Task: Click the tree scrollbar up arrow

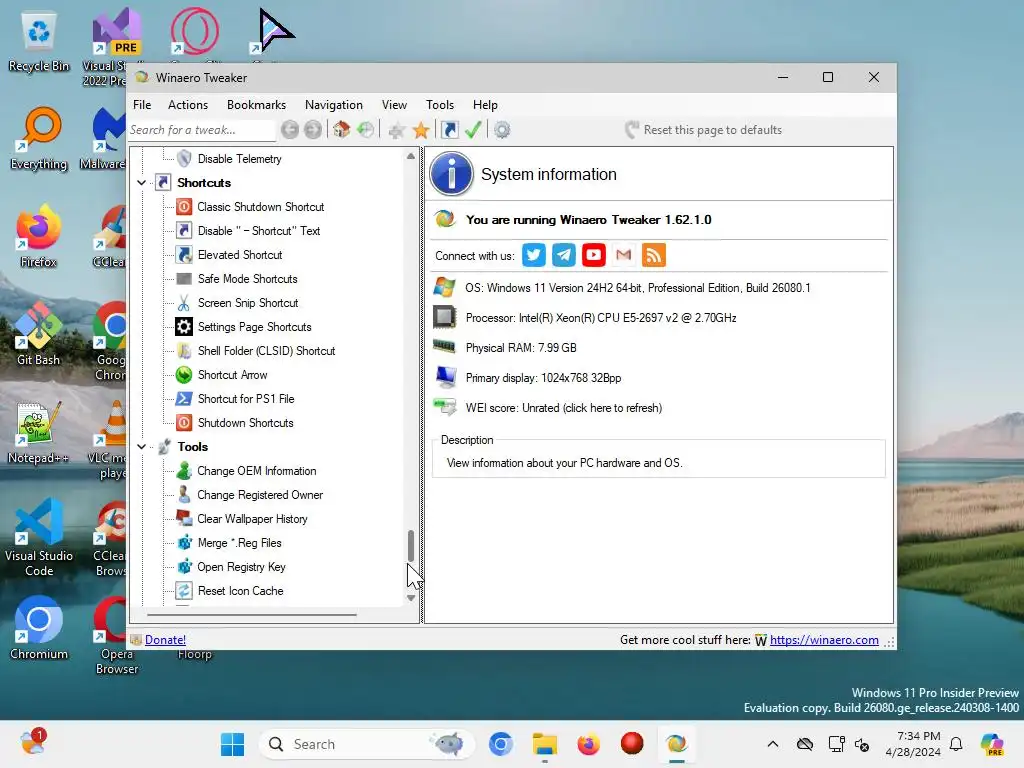Action: pos(411,156)
